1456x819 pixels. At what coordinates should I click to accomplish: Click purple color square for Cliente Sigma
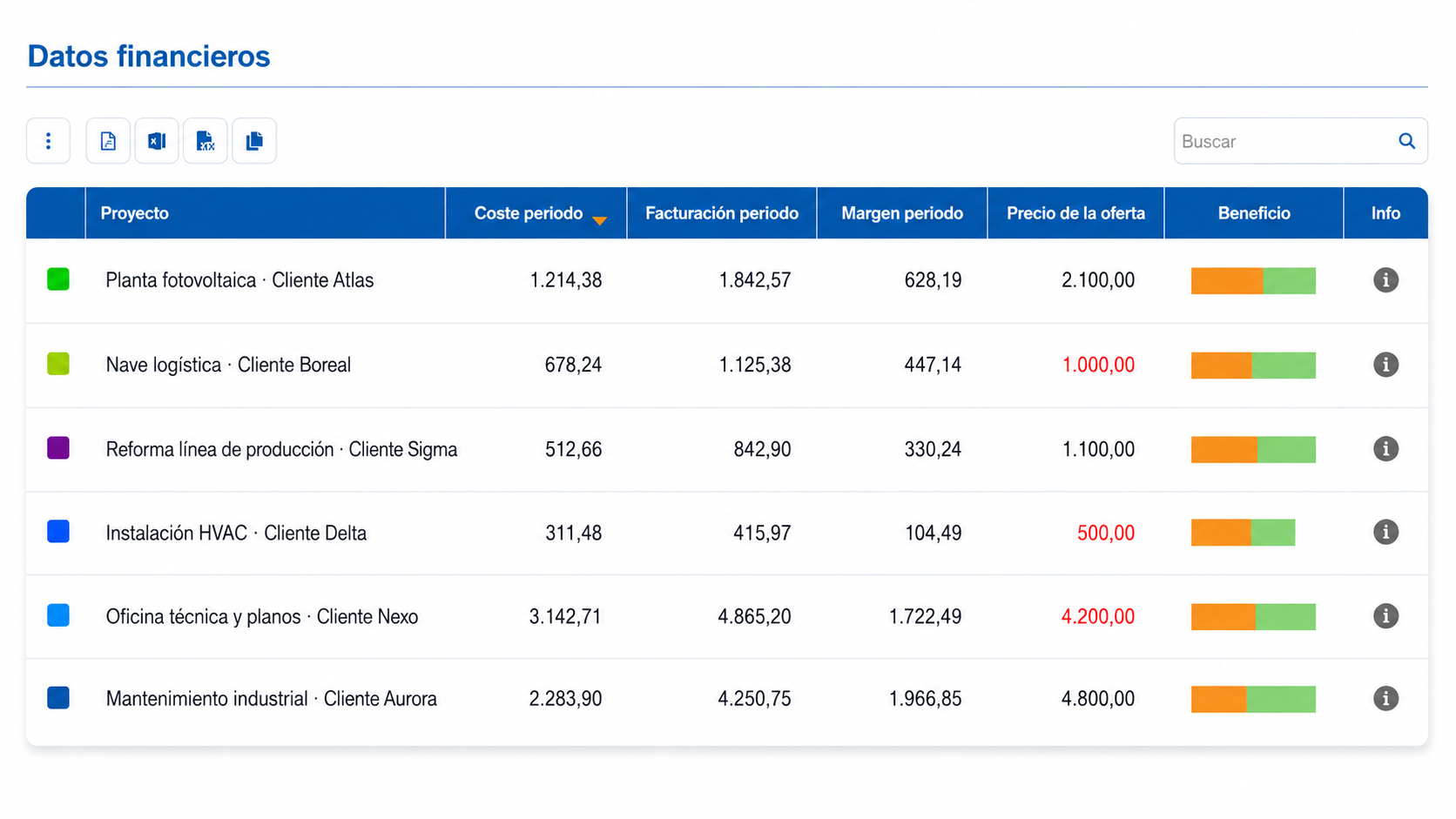[58, 448]
